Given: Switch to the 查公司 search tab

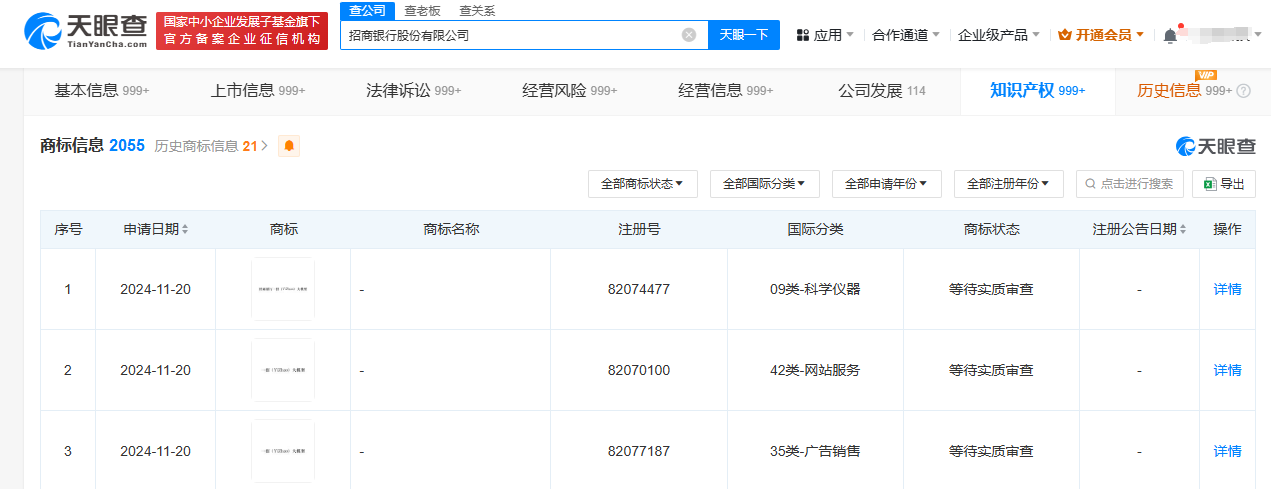Looking at the screenshot, I should 367,11.
